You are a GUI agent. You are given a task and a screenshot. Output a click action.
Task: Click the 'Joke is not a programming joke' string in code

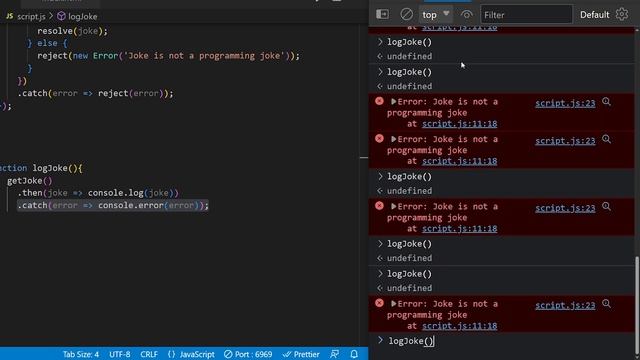click(x=204, y=56)
